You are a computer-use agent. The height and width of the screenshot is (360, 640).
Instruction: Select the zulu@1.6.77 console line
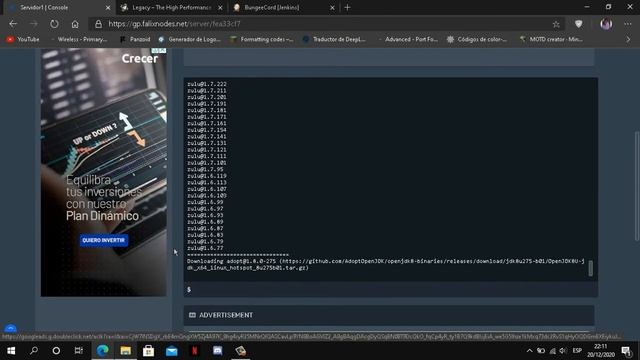[x=205, y=248]
